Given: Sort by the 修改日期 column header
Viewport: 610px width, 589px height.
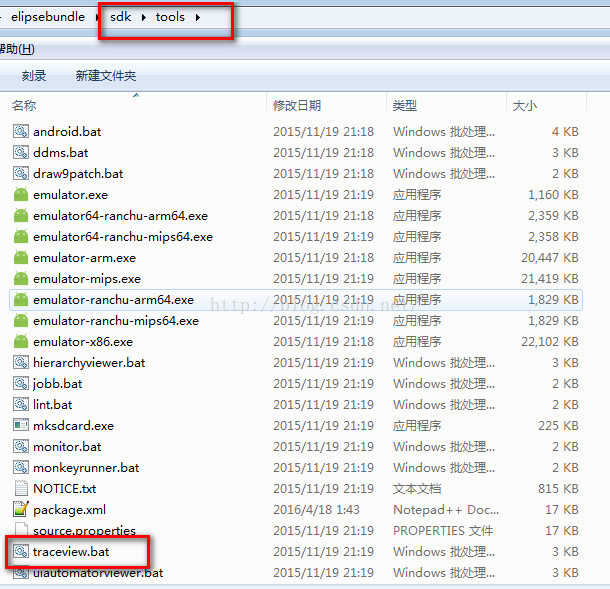Looking at the screenshot, I should point(297,105).
